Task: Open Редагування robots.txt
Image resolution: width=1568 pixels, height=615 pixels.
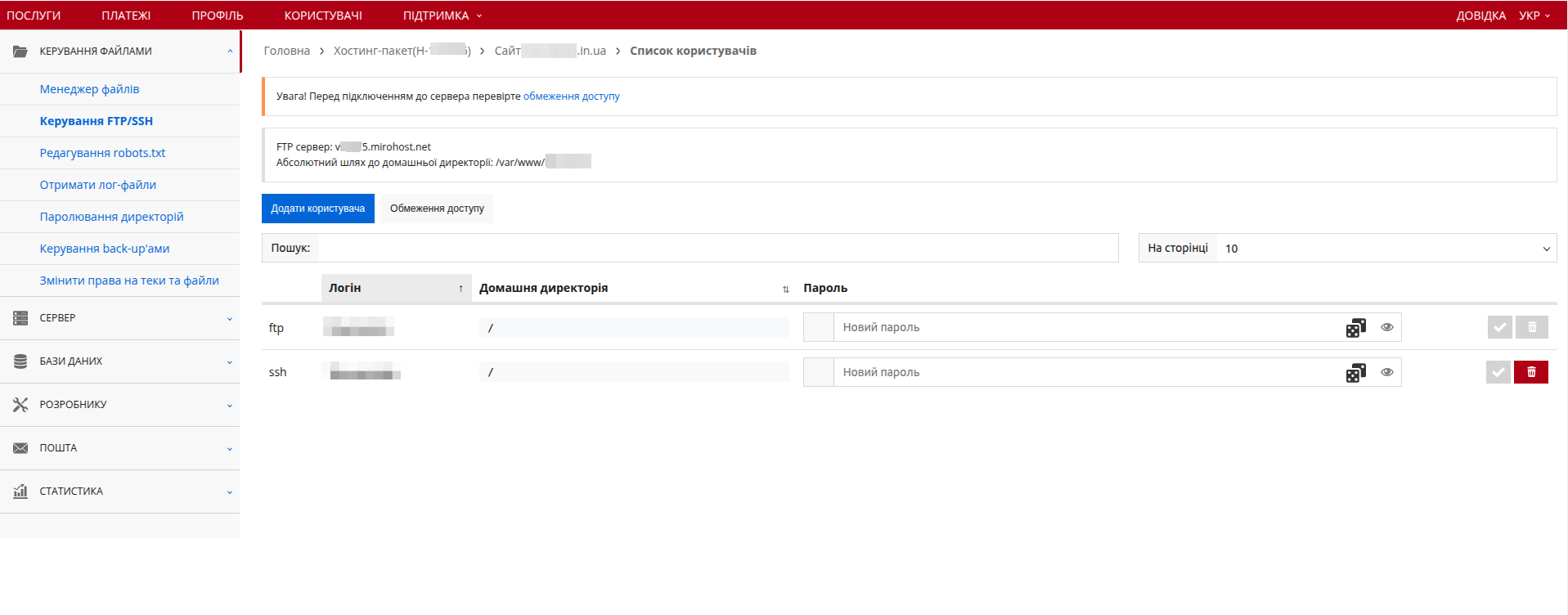Action: (x=102, y=153)
